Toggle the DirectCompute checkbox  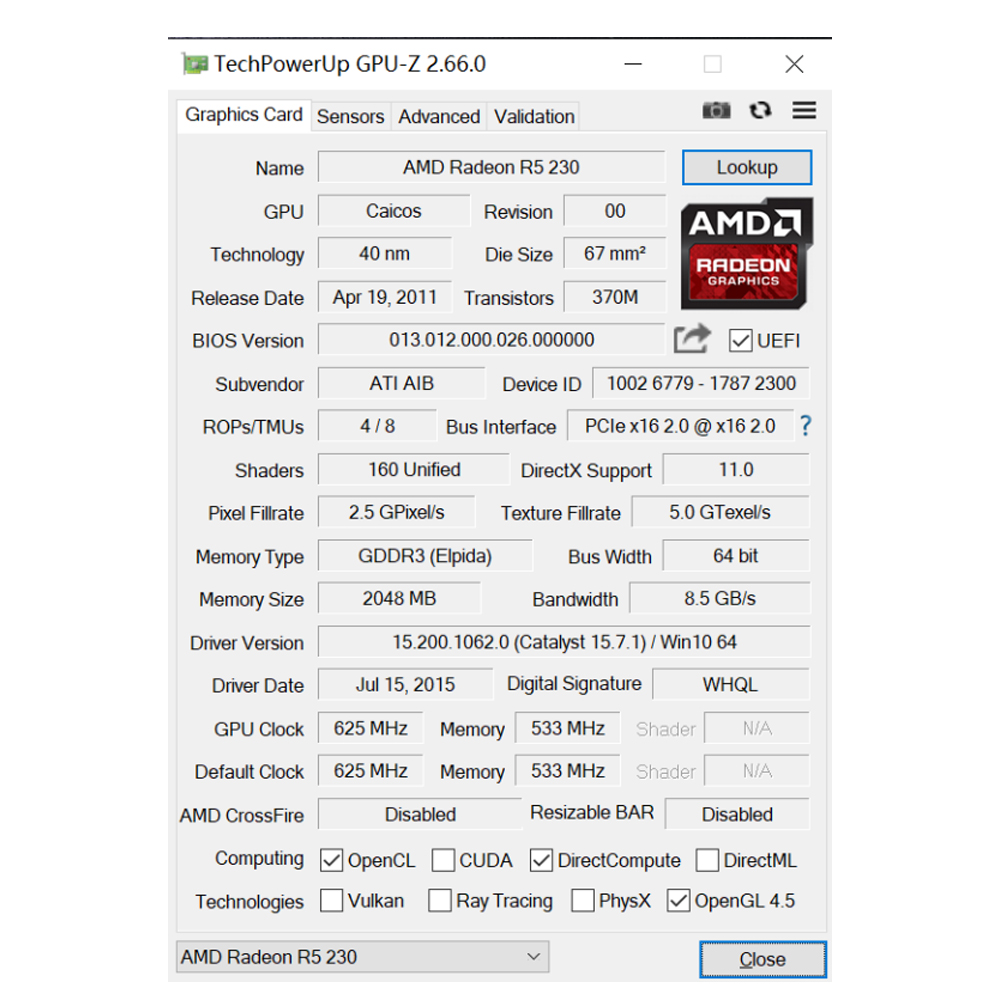tap(541, 860)
